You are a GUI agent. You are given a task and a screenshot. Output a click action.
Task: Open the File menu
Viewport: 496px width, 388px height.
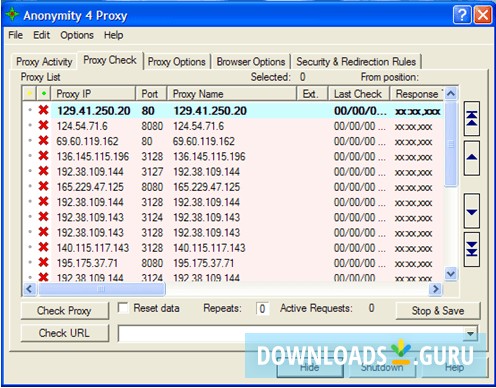pos(15,35)
